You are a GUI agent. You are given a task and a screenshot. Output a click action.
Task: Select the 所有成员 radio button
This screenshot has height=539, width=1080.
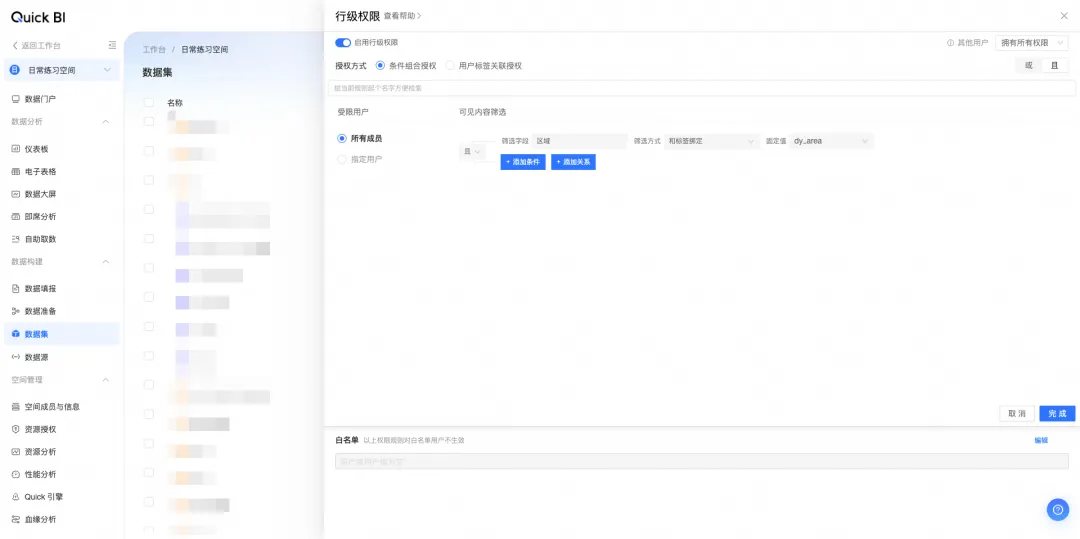click(x=342, y=138)
